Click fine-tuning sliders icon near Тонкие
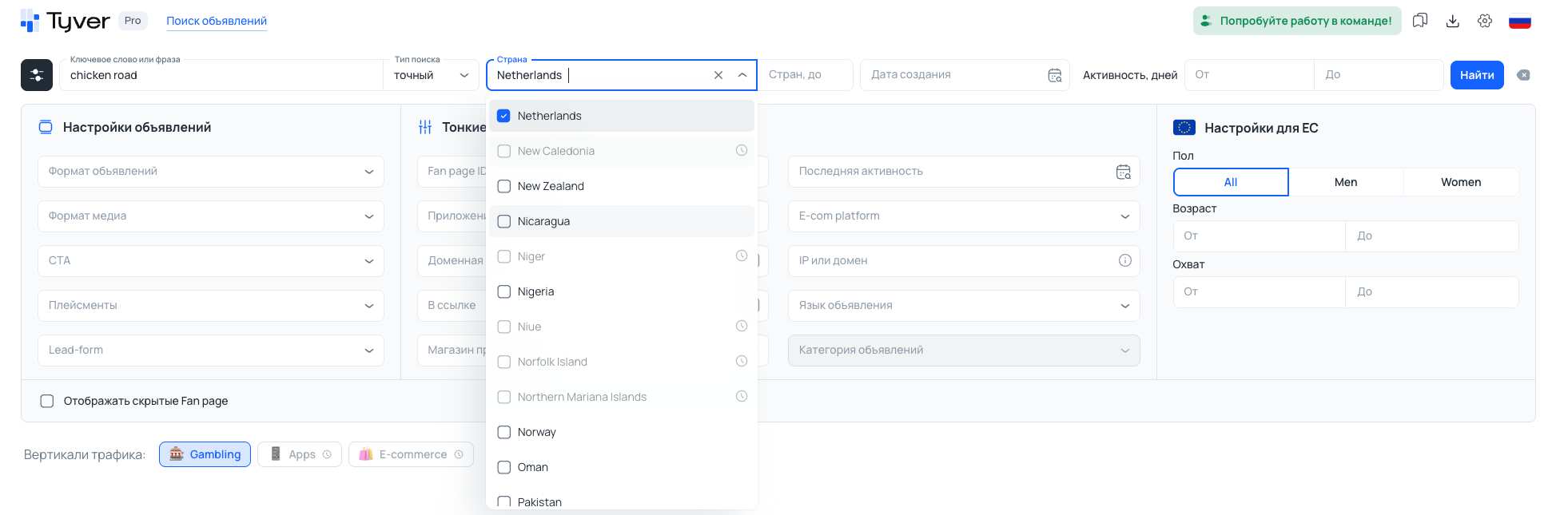This screenshot has width=1568, height=515. click(425, 127)
